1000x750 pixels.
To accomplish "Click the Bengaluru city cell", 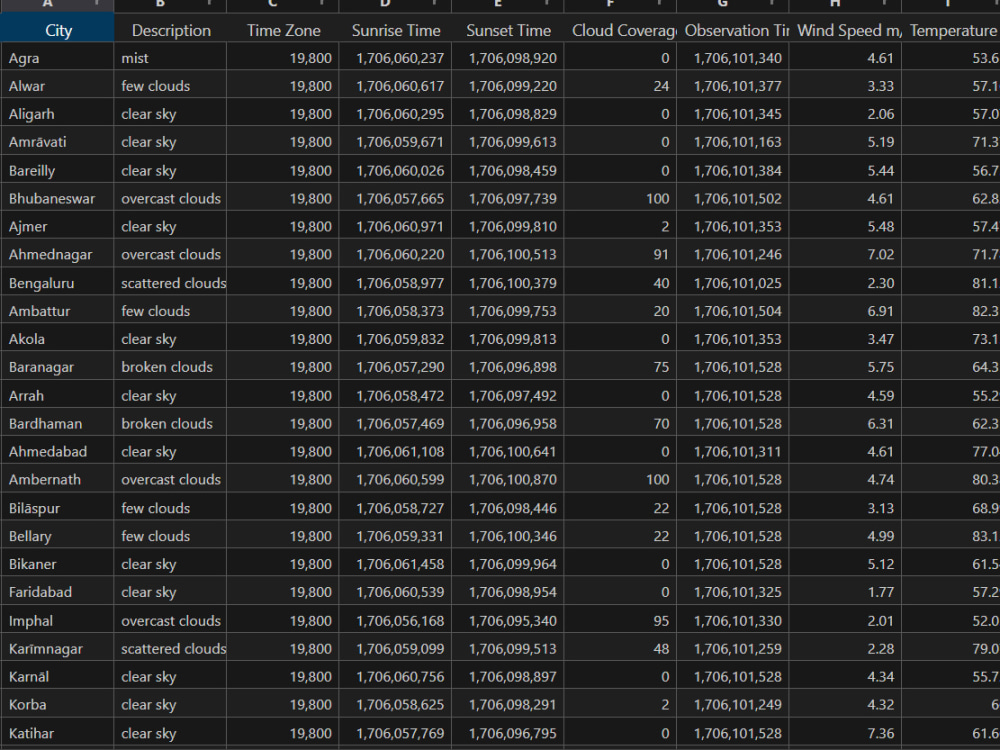I will tap(57, 283).
